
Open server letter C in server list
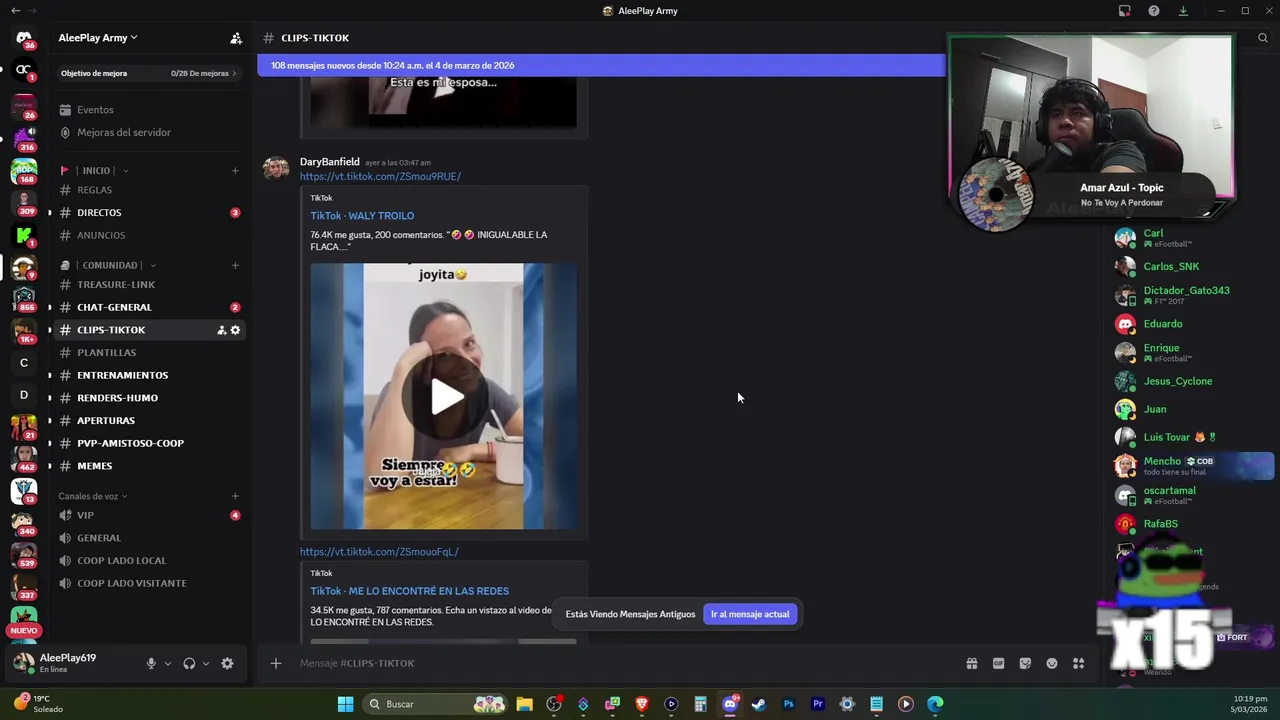point(24,363)
